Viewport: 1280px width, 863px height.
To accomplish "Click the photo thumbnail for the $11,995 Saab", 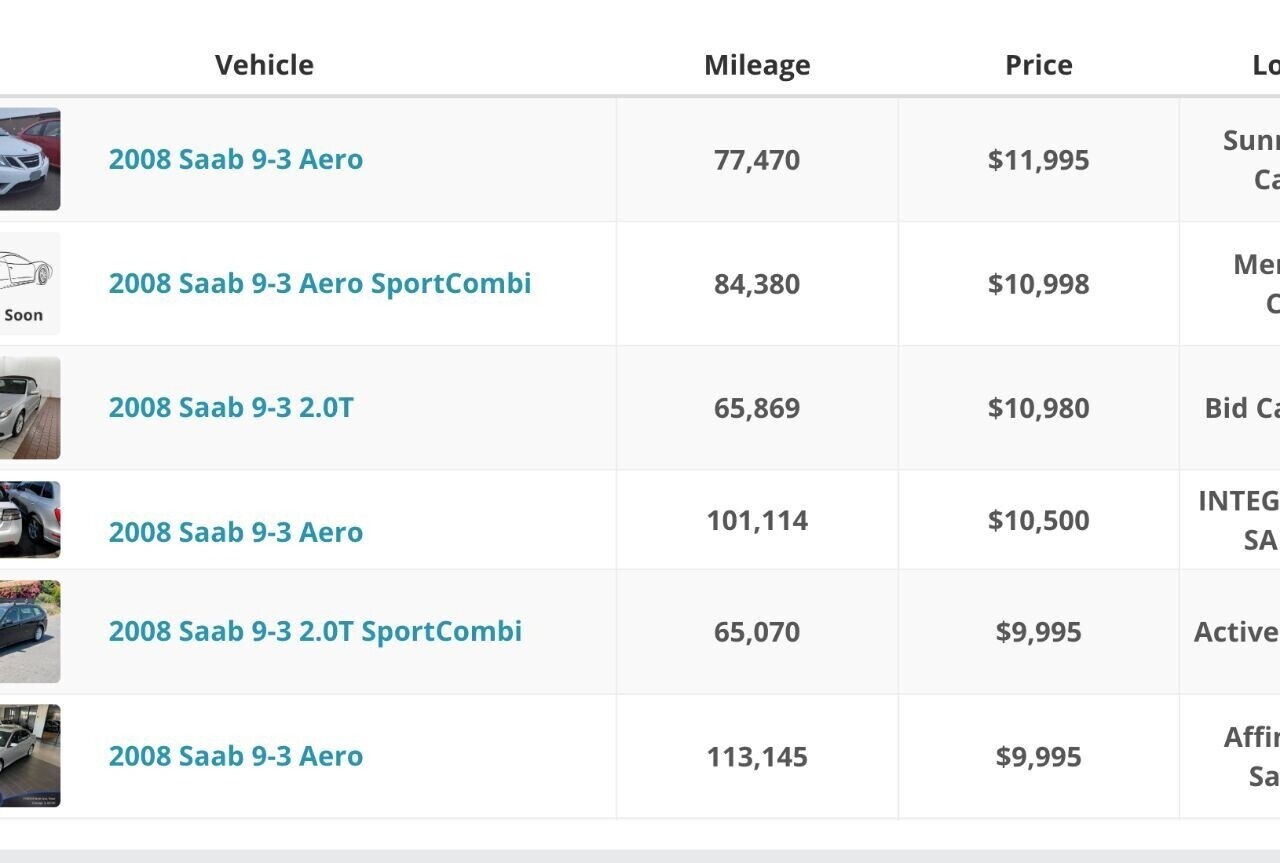I will point(29,160).
